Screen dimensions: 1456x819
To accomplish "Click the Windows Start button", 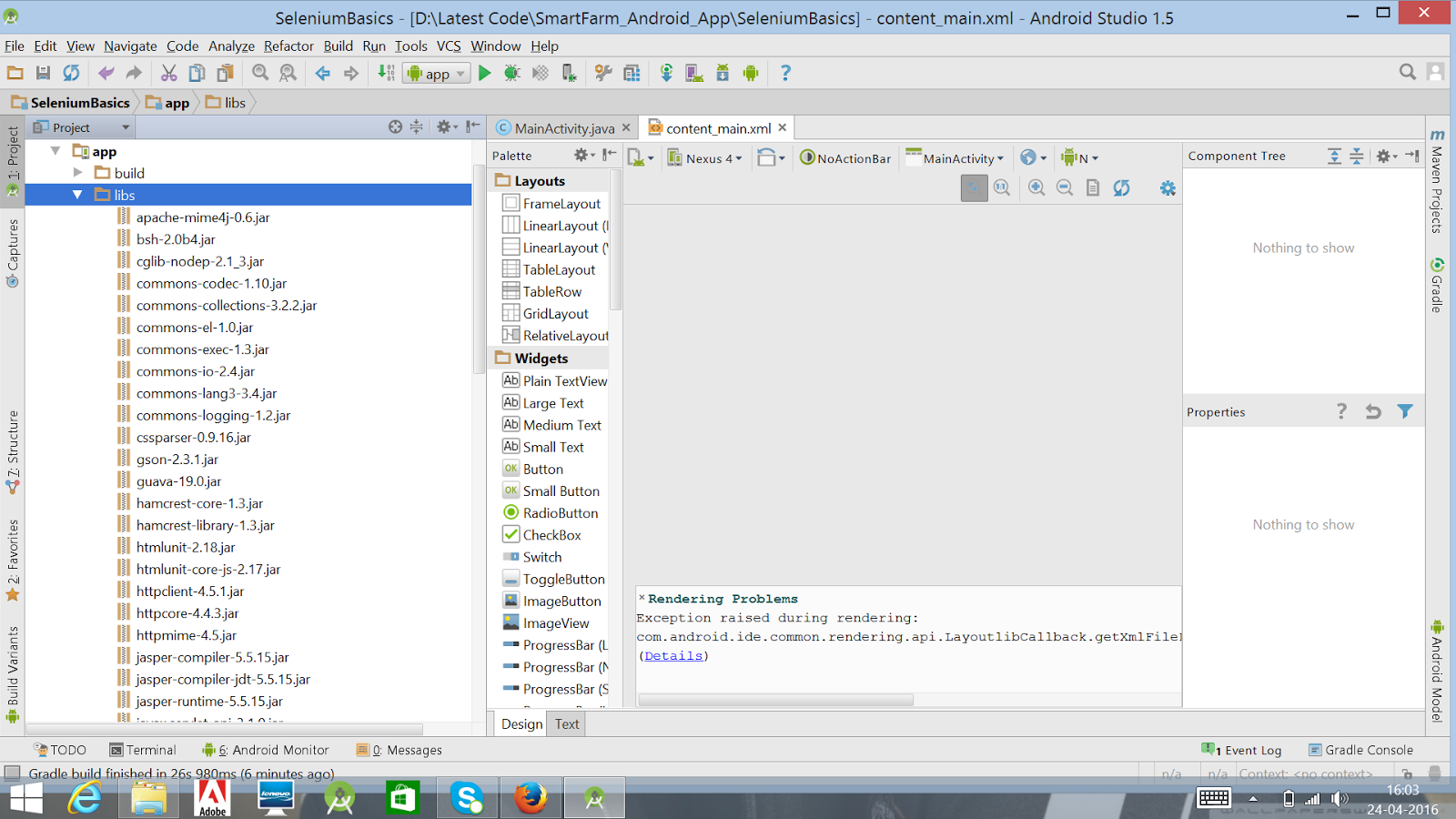I will (x=26, y=798).
